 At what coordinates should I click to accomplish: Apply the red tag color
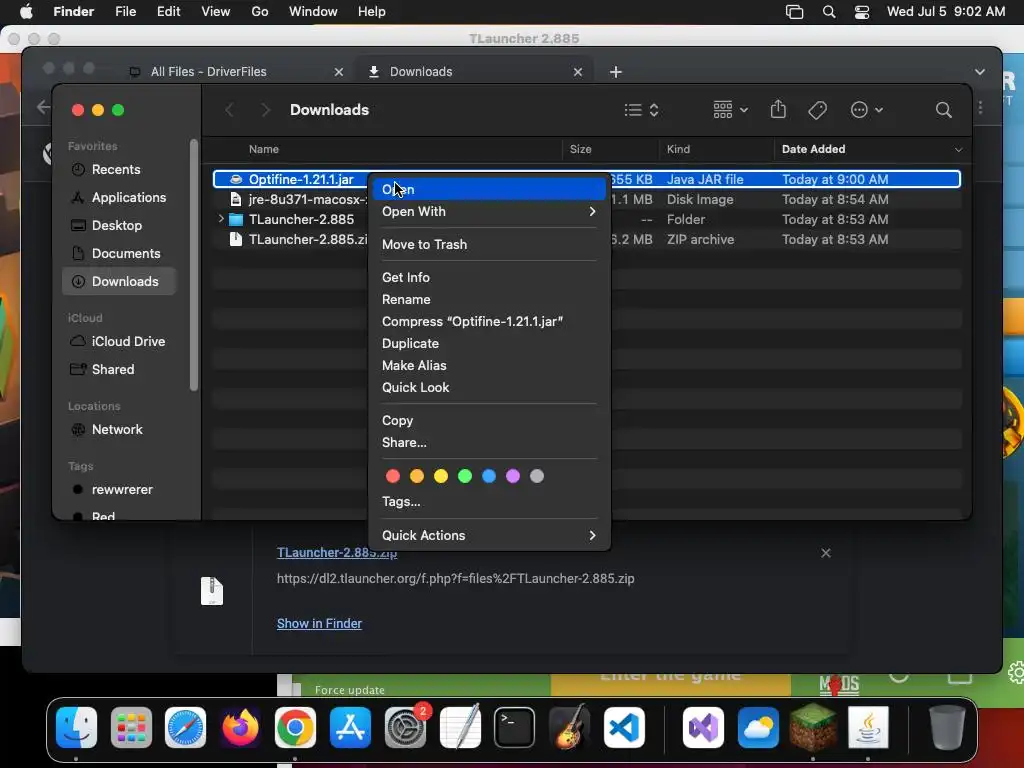pyautogui.click(x=392, y=476)
